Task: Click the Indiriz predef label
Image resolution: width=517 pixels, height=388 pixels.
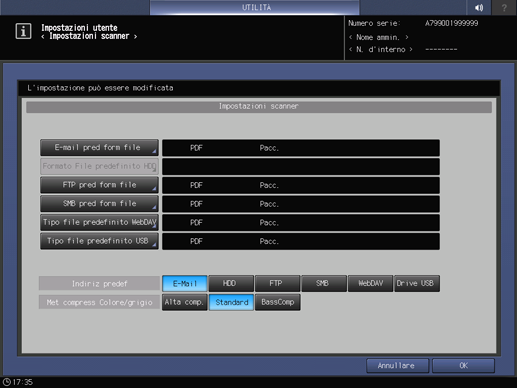Action: 99,283
